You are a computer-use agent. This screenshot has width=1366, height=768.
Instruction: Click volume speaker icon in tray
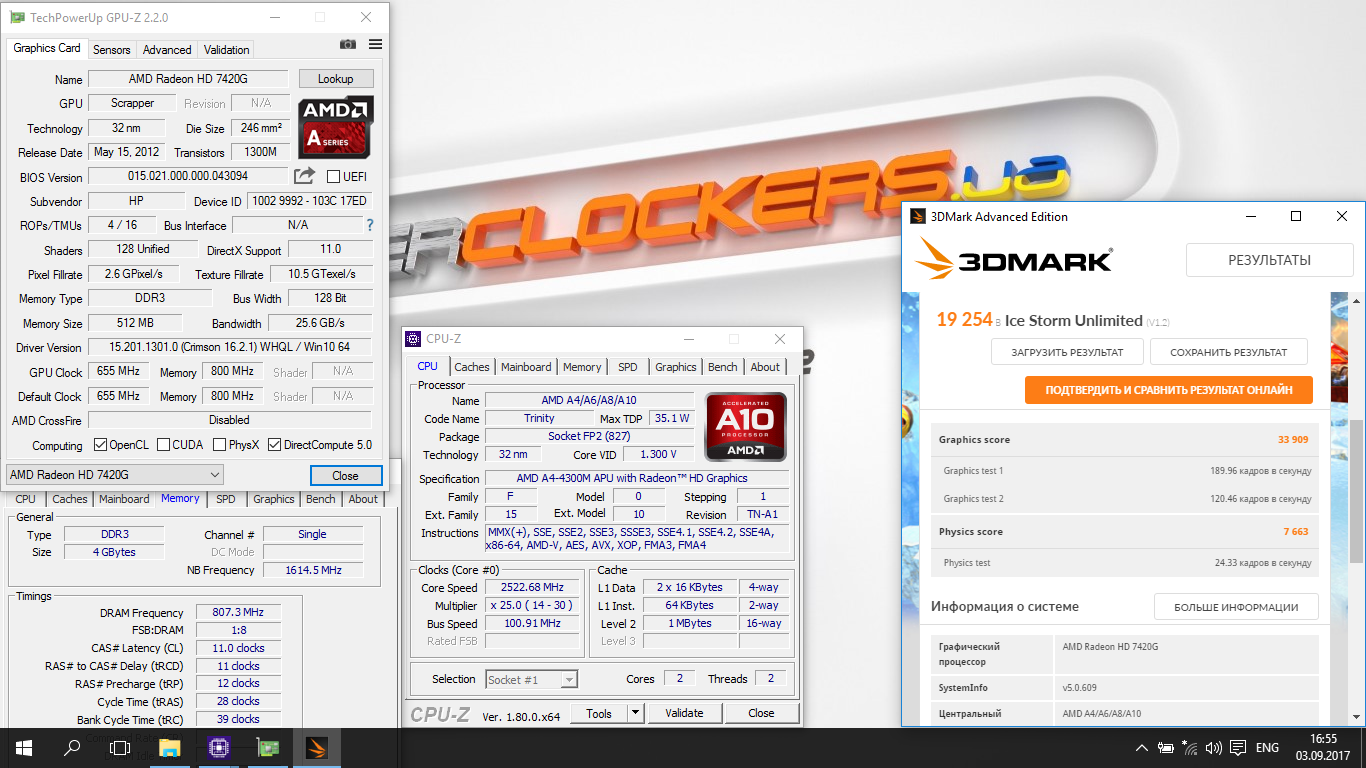[1214, 748]
